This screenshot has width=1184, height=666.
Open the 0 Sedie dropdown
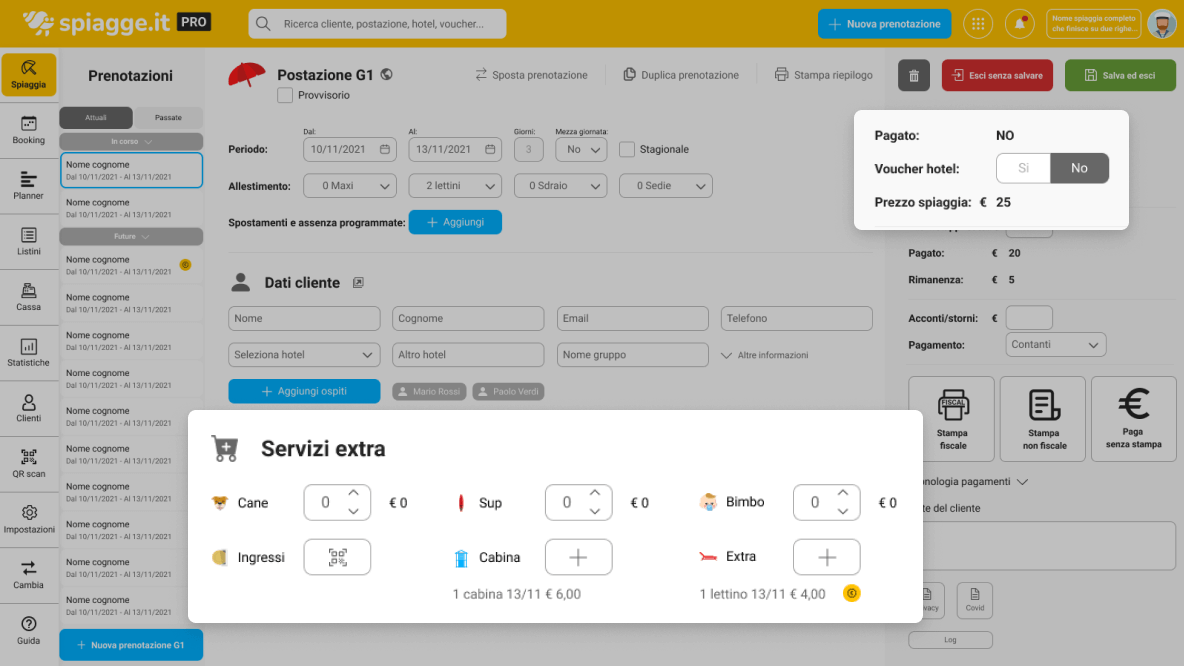click(x=665, y=186)
